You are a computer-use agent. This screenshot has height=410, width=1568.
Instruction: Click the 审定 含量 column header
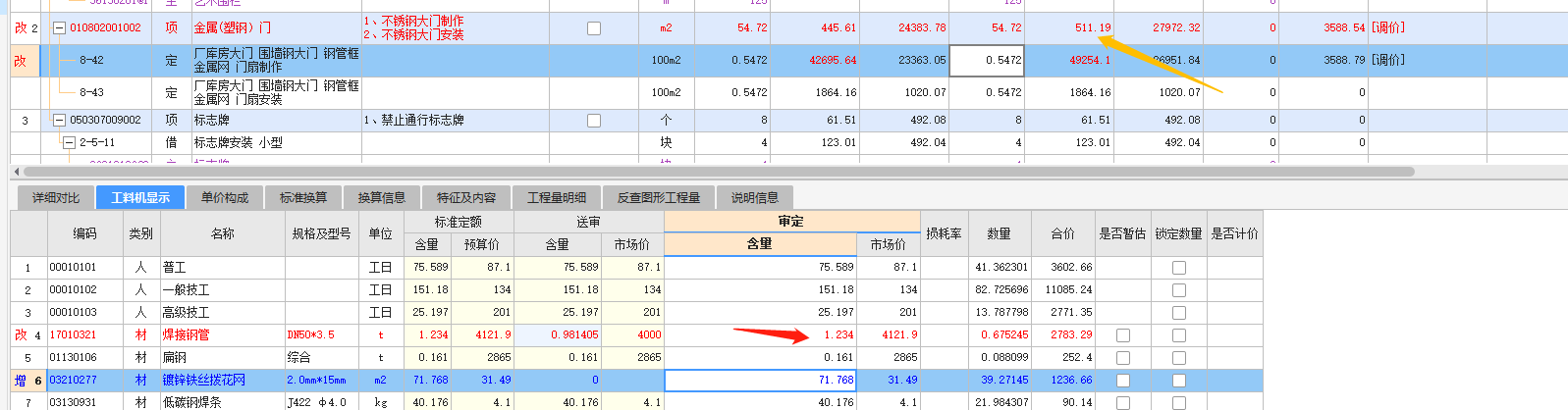[x=760, y=244]
